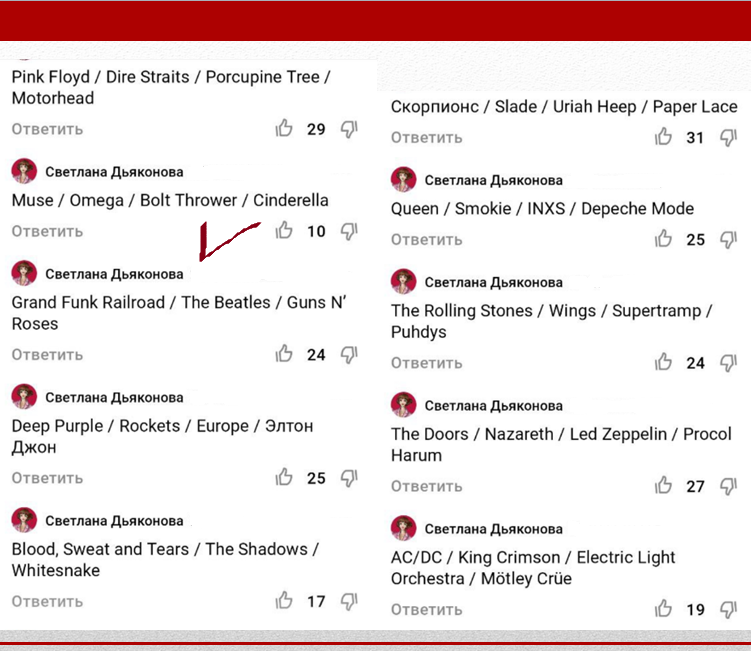Click Ответить under Blood, Sweat and Tears

coord(47,601)
